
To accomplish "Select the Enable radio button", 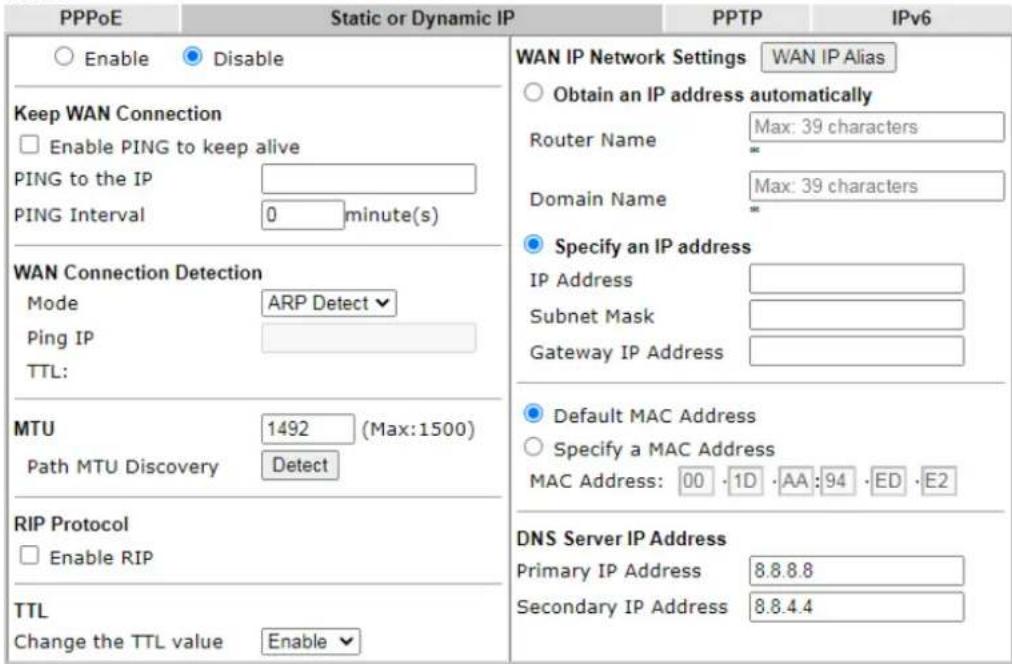I will coord(64,57).
